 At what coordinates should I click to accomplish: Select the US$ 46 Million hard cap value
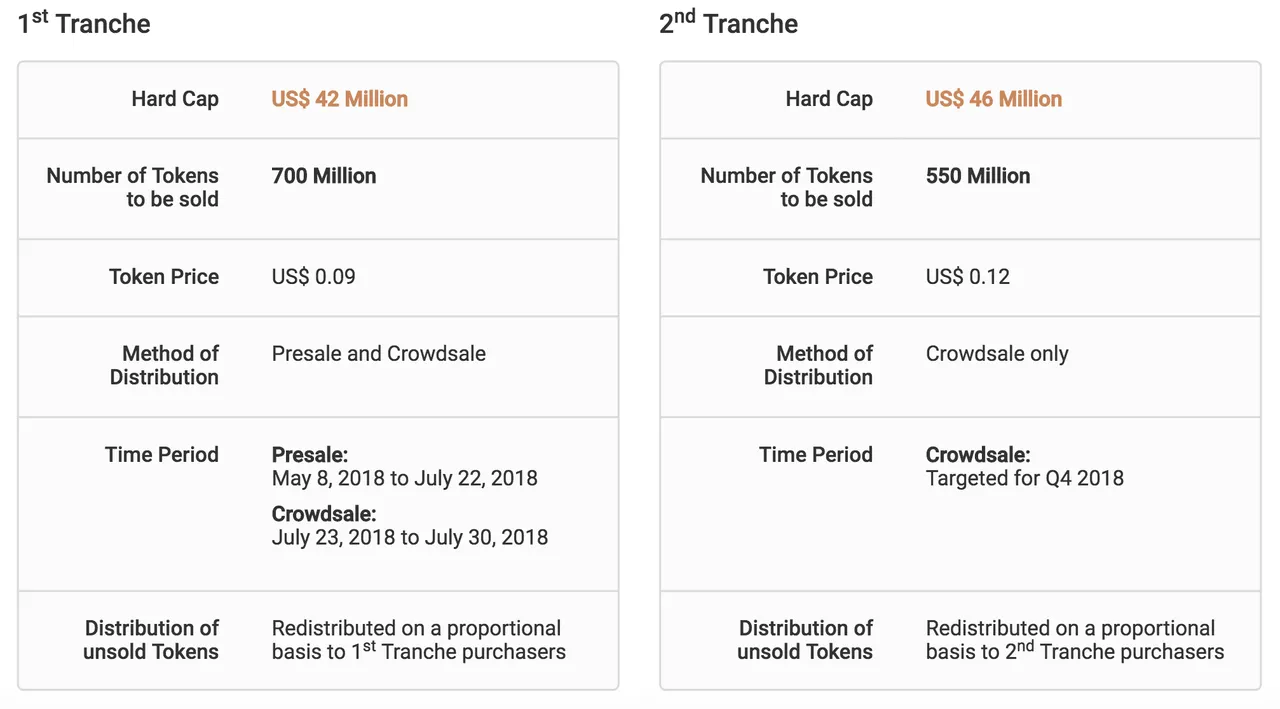click(x=994, y=99)
